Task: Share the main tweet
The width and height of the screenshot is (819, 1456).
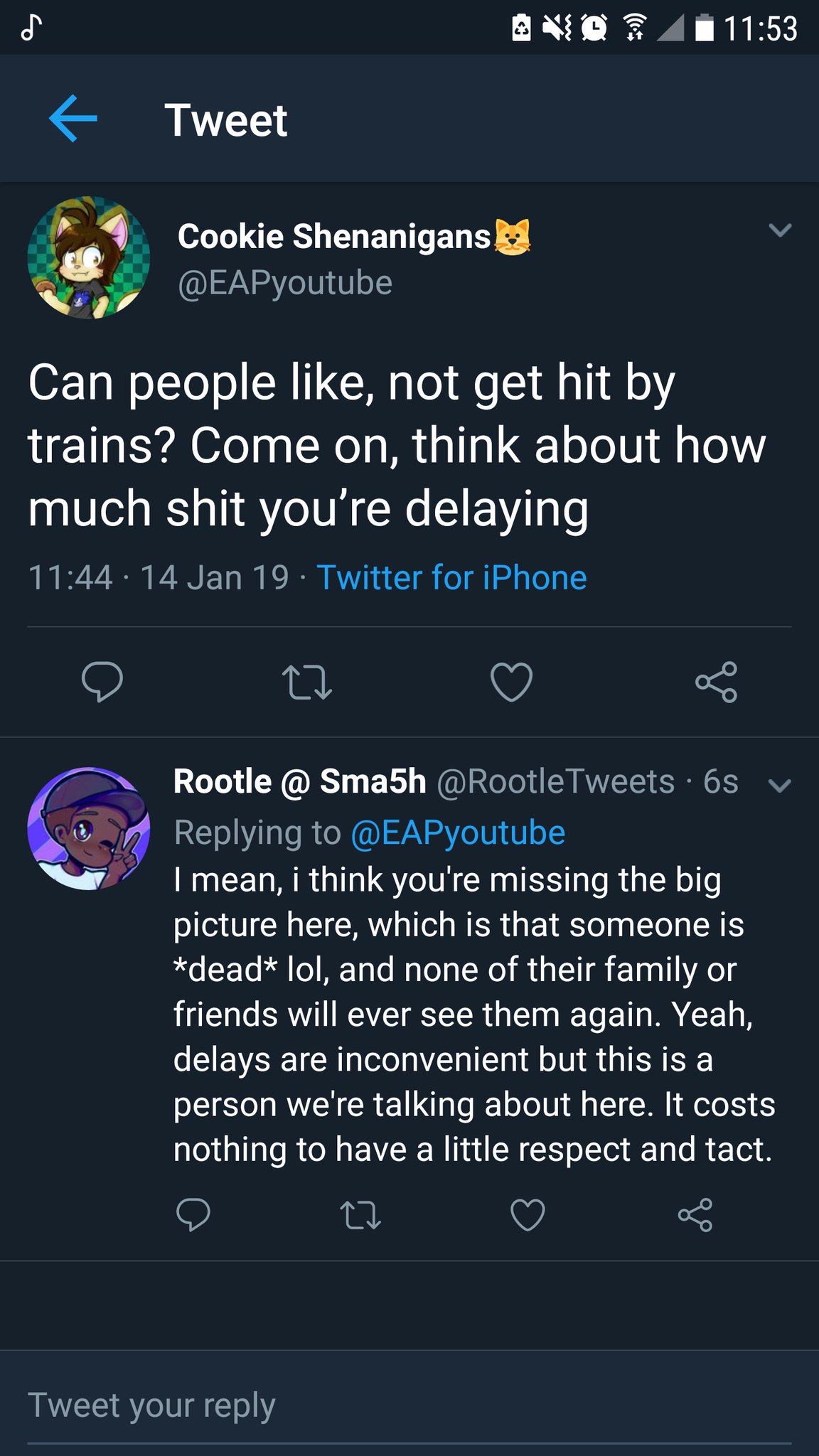Action: (716, 682)
